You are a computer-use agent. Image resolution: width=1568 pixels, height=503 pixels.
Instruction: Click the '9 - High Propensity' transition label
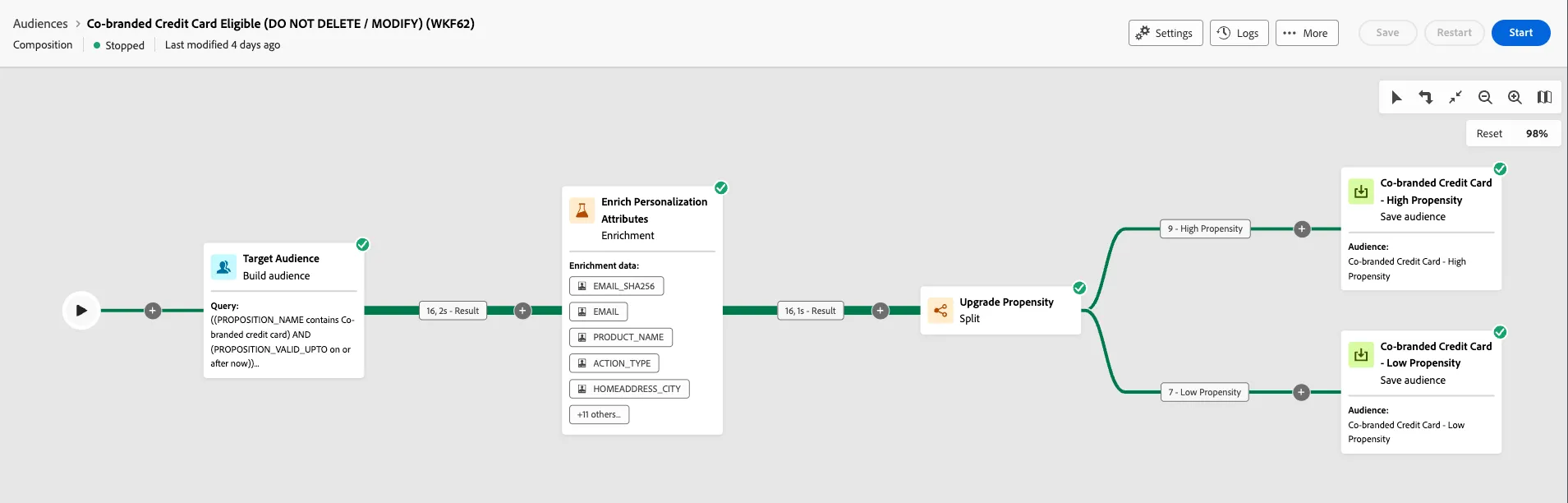click(x=1205, y=228)
